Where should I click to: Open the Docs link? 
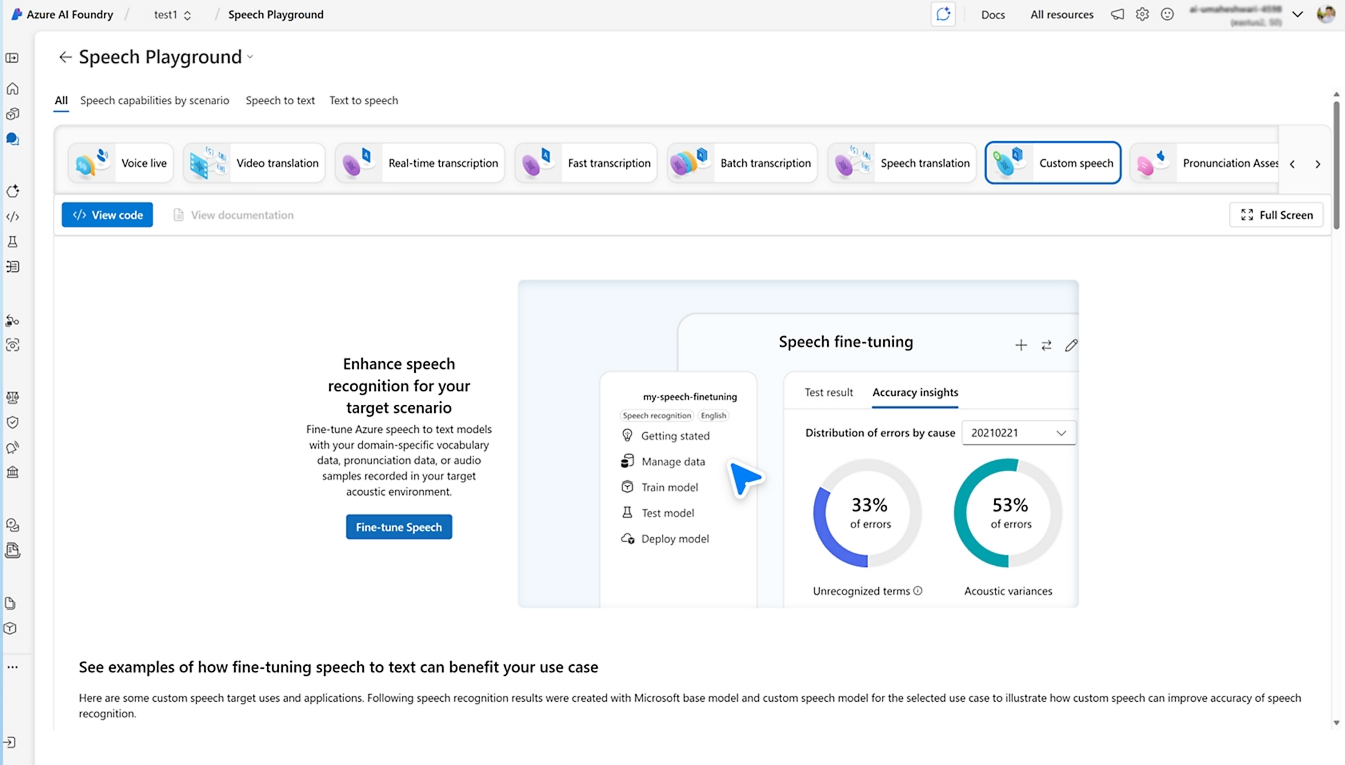[x=993, y=15]
